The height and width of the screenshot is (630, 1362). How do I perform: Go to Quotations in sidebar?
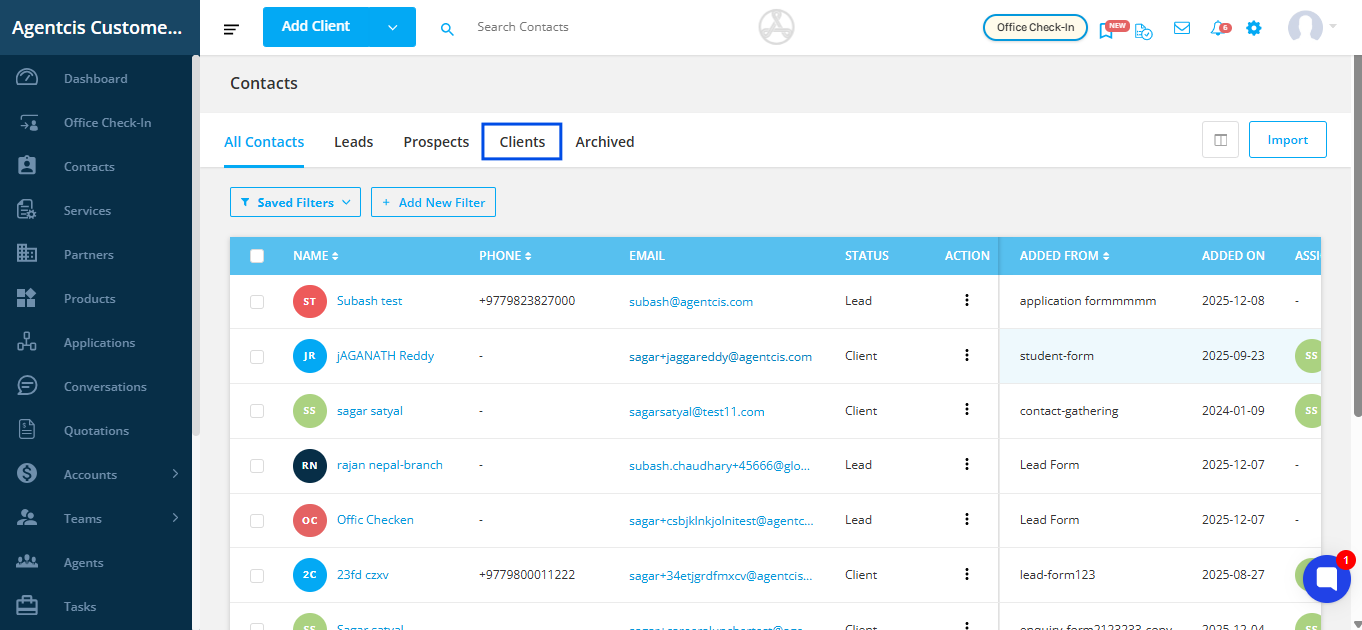click(96, 431)
